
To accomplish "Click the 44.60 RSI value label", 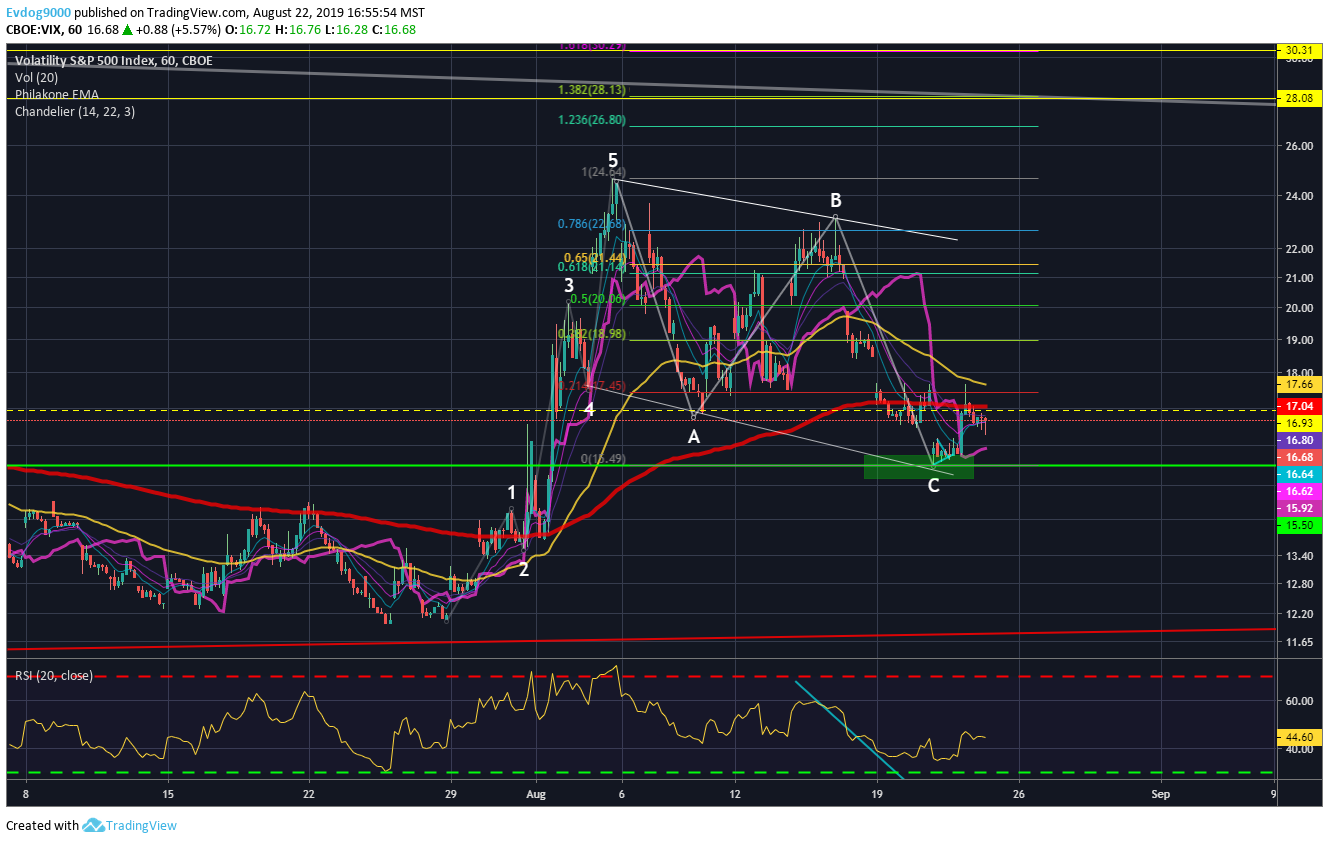I will (1299, 735).
